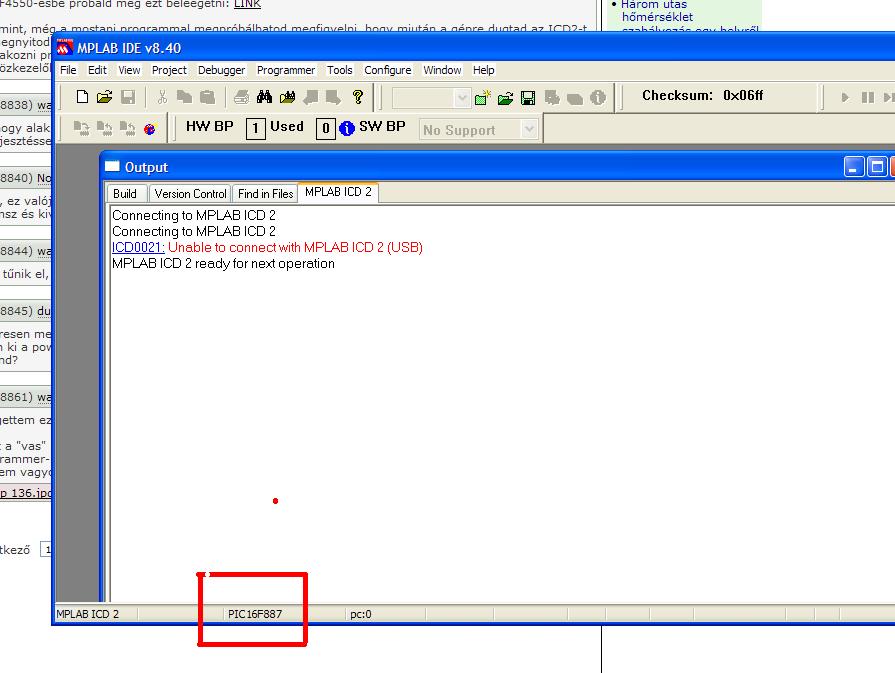
Task: Click 'MPLAB ICD 2 ready for next operation' line
Action: (223, 264)
